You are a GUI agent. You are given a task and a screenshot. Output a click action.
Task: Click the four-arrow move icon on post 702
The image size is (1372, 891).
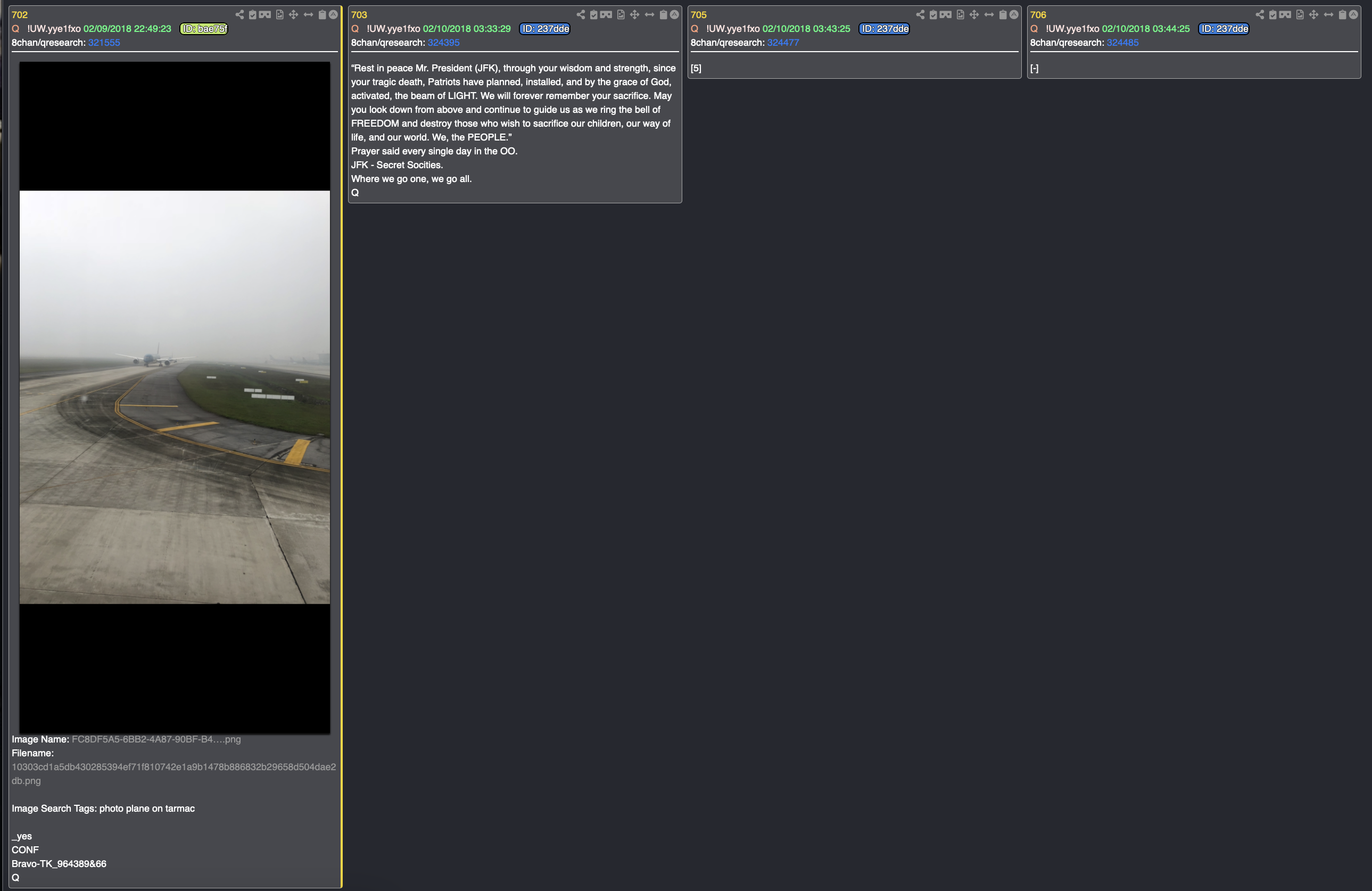[293, 14]
